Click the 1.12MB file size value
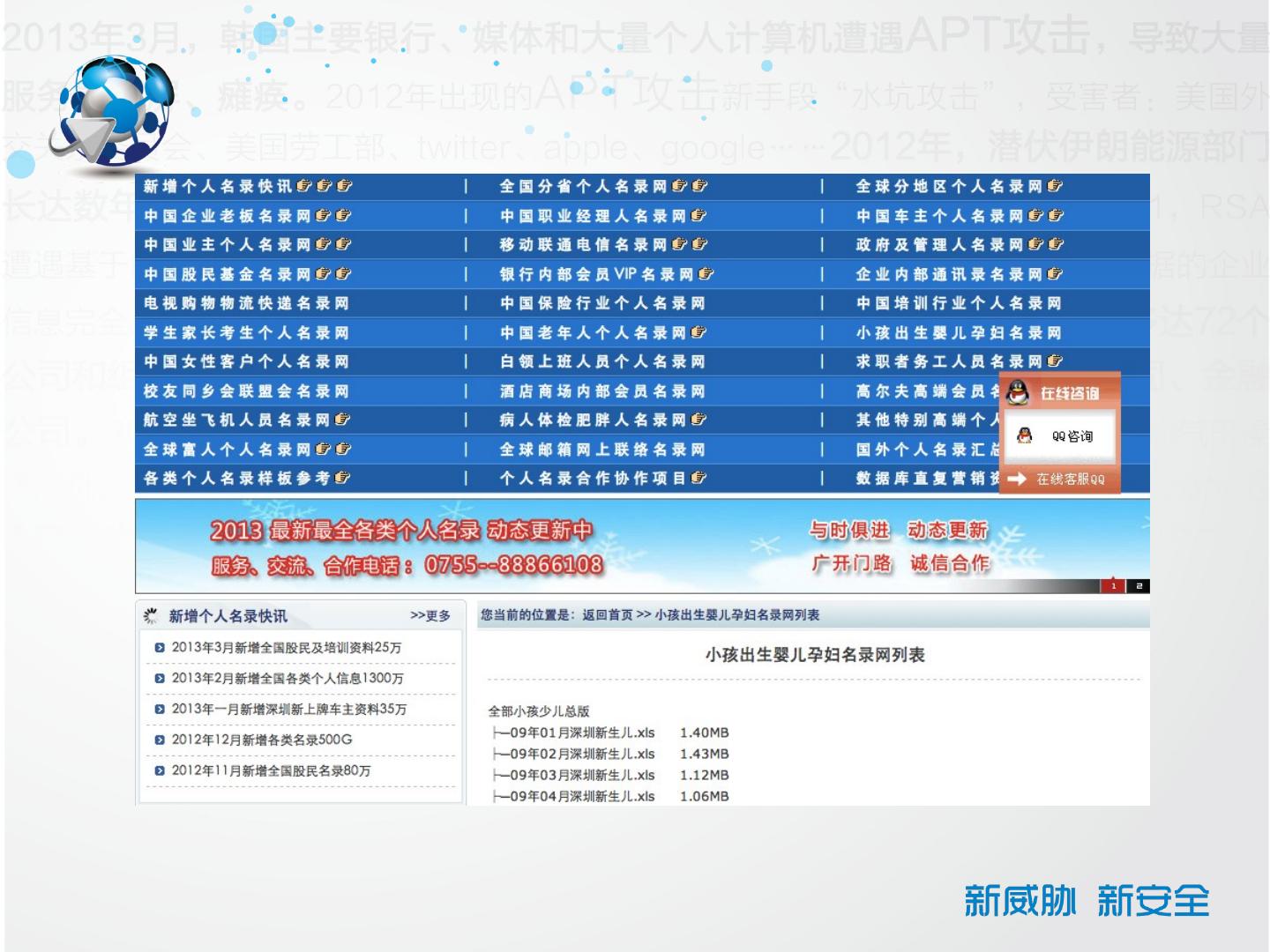 coord(705,775)
